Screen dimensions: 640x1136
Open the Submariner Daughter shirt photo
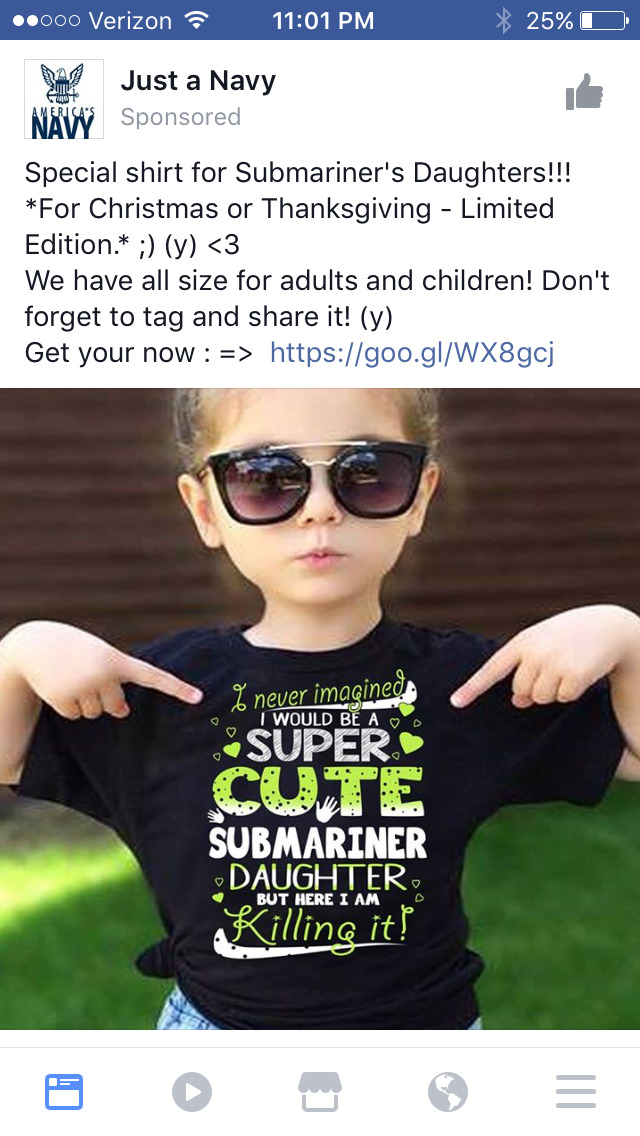[x=320, y=709]
